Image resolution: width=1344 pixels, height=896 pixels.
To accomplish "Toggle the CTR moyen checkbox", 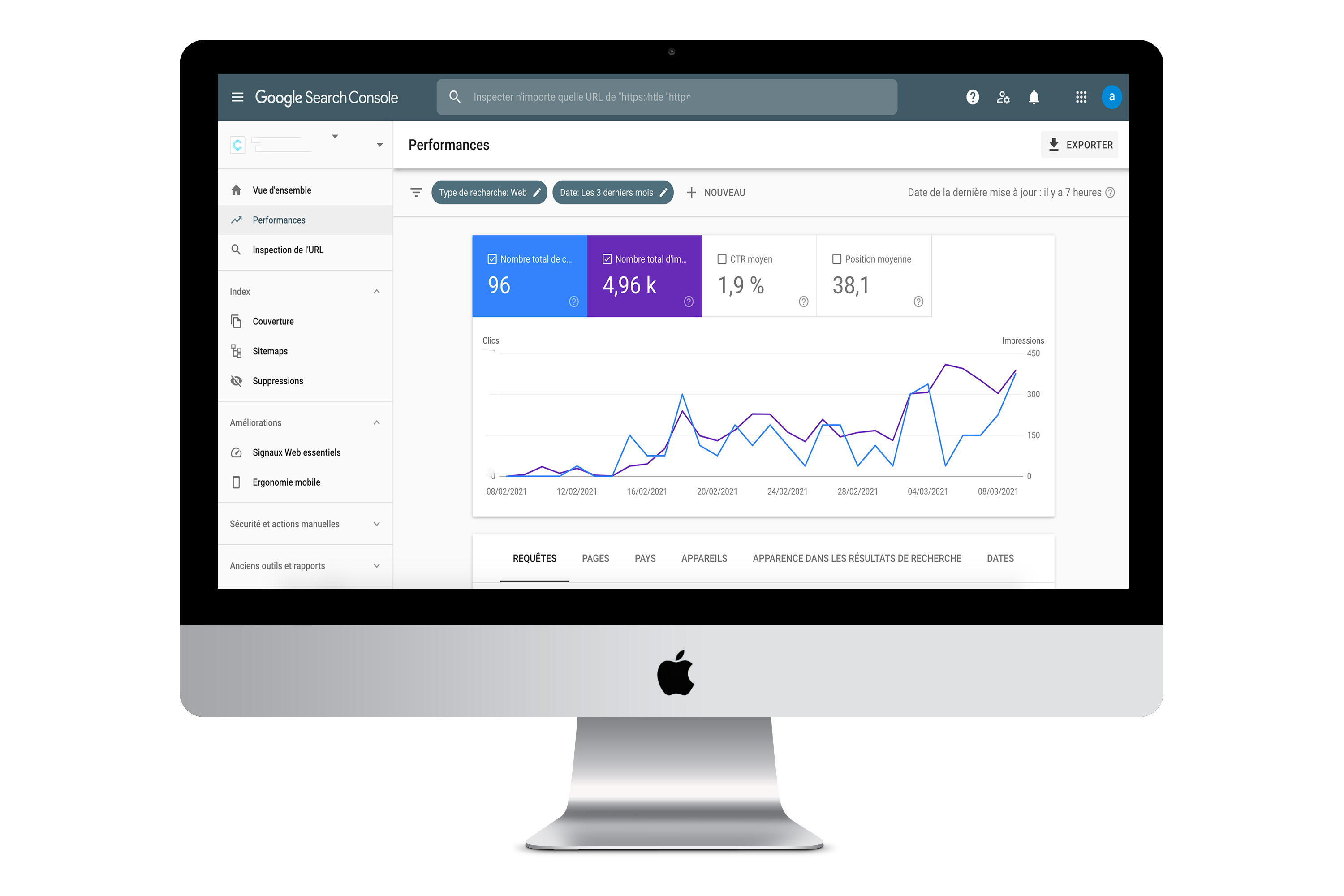I will (x=722, y=258).
